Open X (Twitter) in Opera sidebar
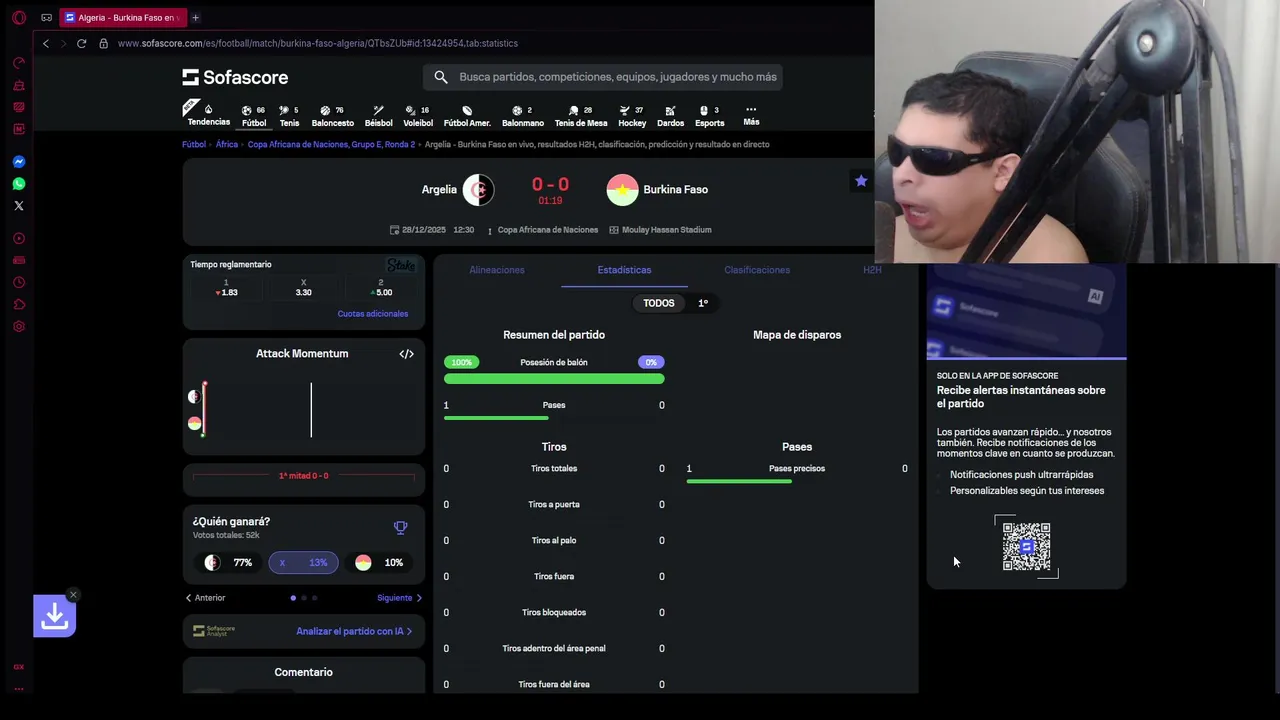1280x720 pixels. coord(18,206)
